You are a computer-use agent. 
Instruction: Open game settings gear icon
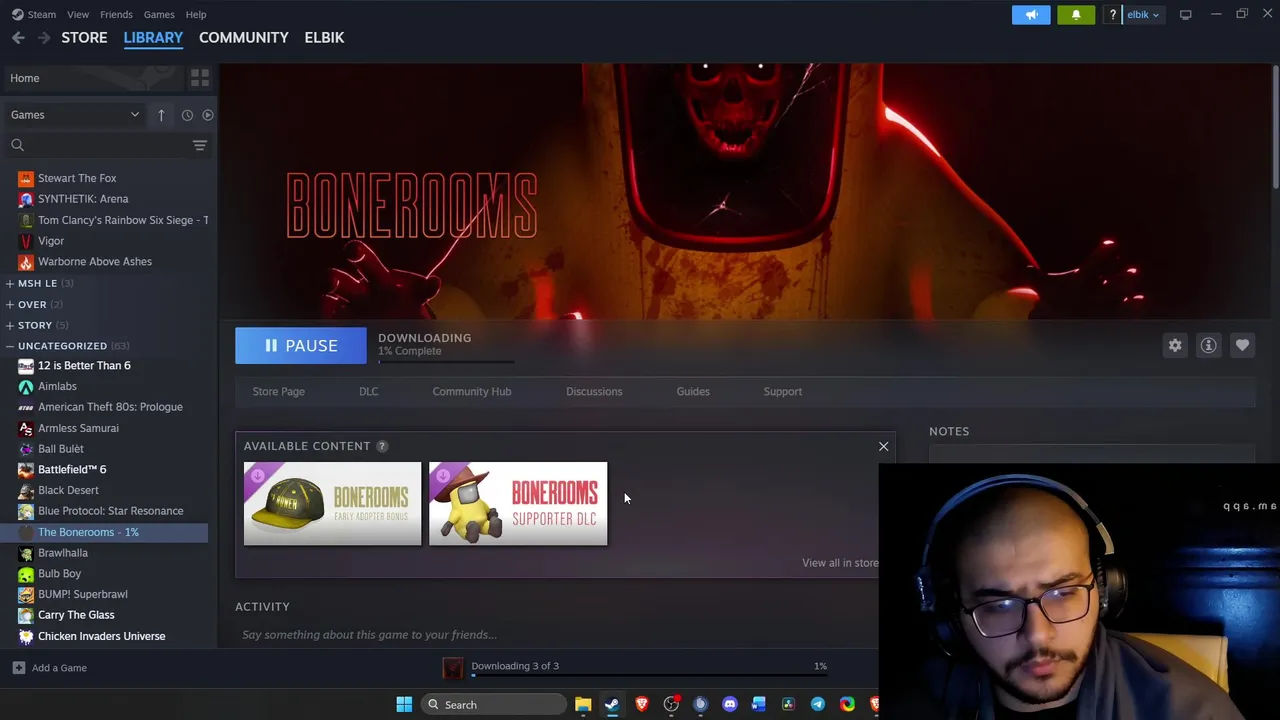(x=1175, y=346)
